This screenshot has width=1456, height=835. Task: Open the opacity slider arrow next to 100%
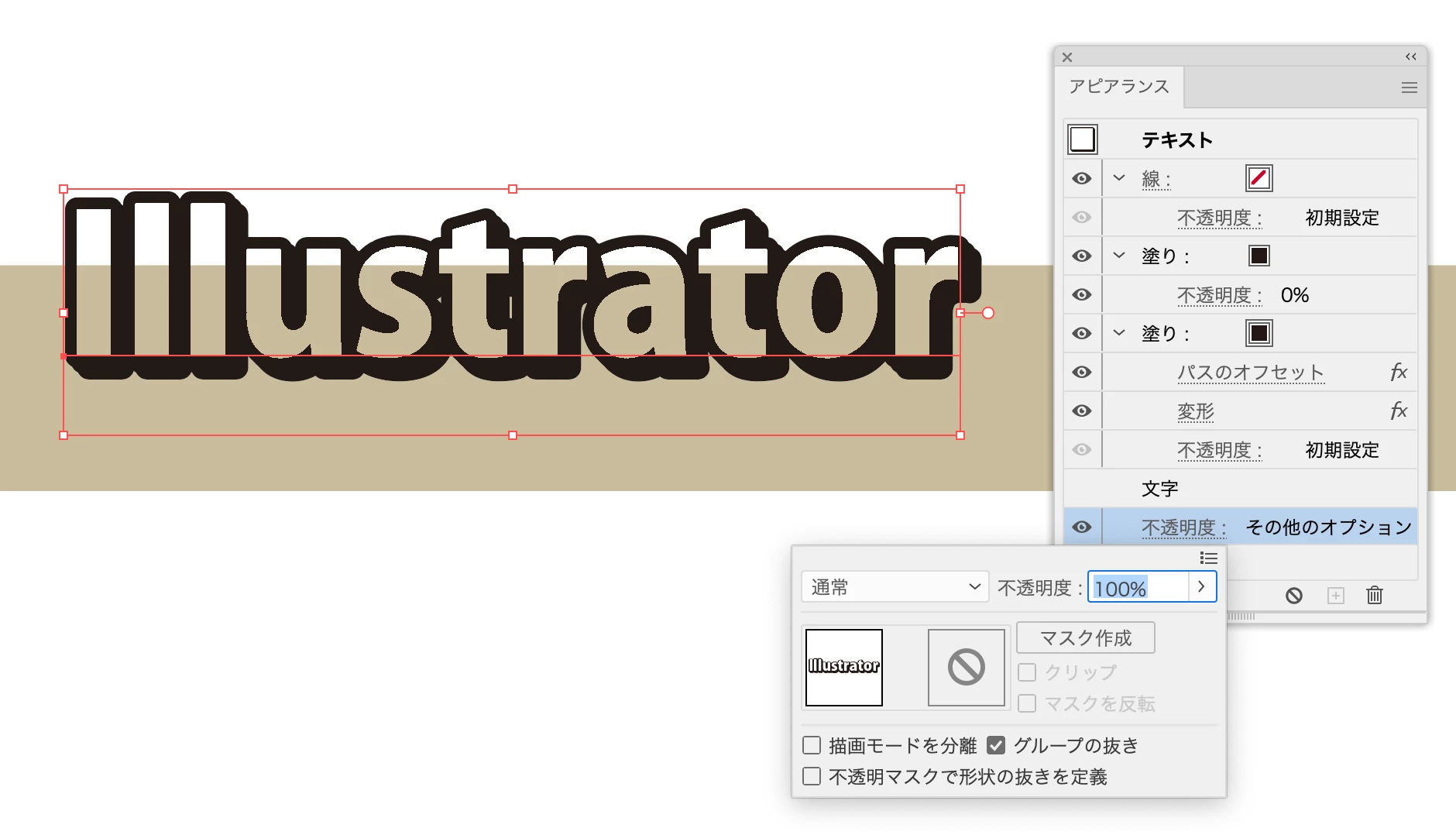tap(1202, 587)
